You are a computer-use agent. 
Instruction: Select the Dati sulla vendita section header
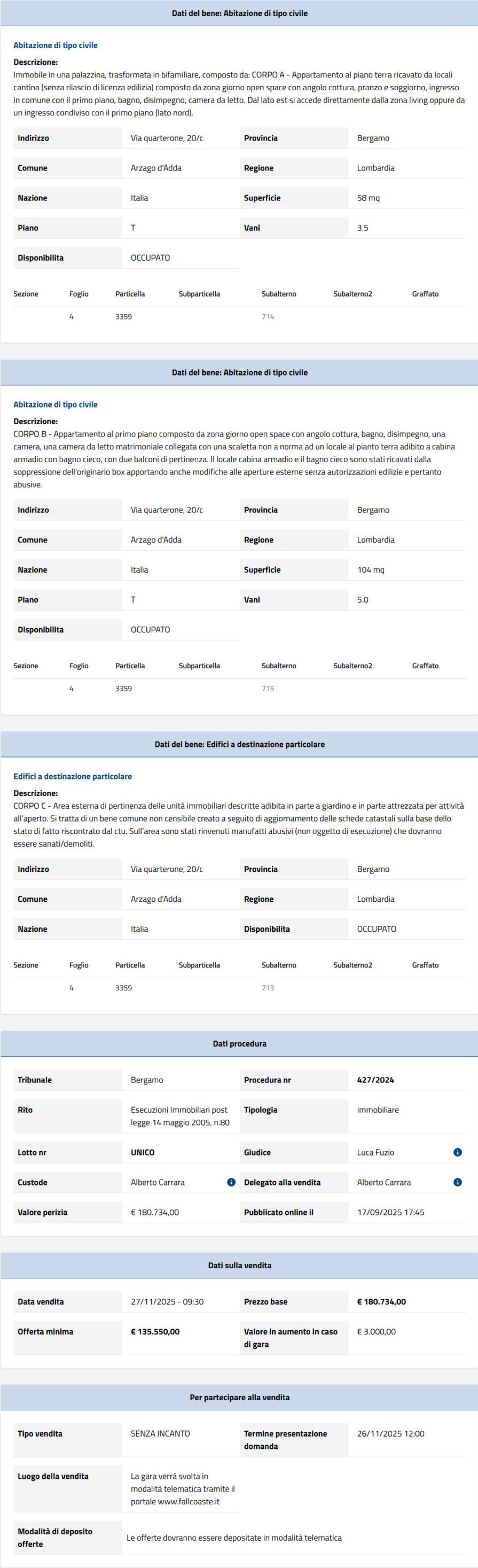click(x=239, y=1266)
